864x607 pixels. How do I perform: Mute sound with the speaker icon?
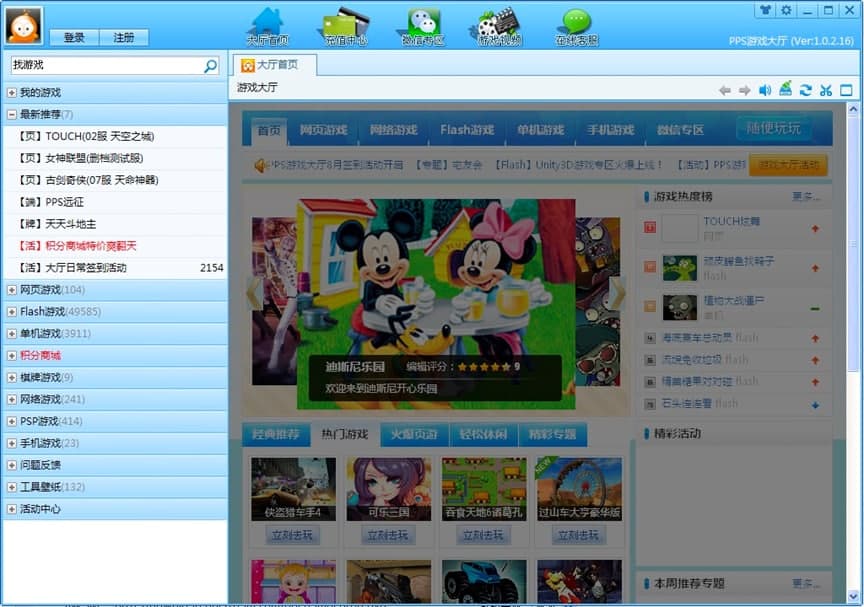(765, 90)
